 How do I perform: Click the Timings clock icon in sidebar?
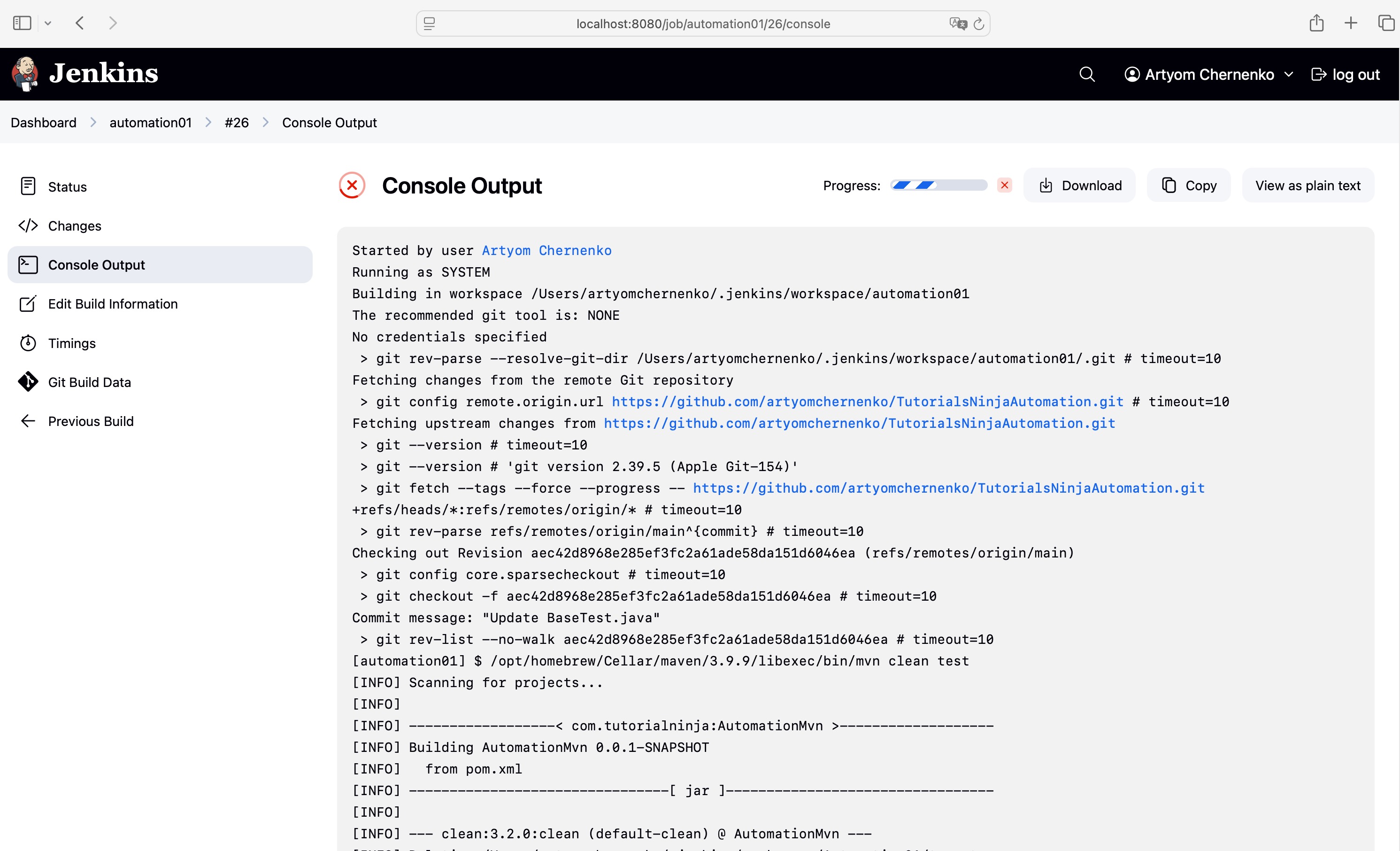click(28, 343)
